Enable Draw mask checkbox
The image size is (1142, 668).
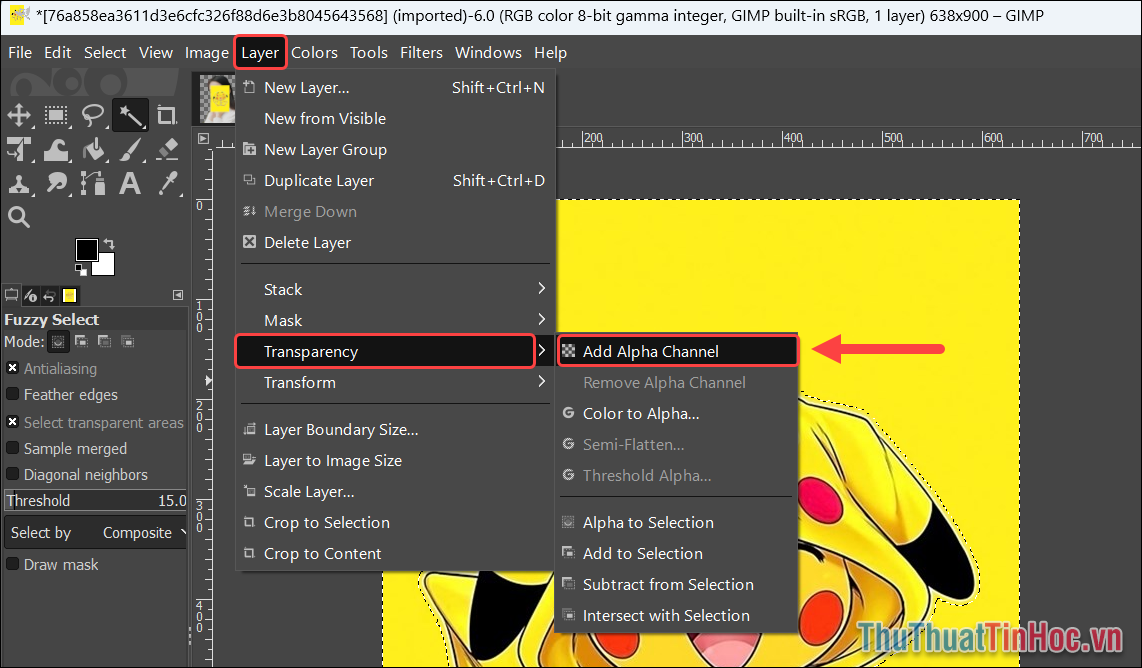tap(12, 565)
